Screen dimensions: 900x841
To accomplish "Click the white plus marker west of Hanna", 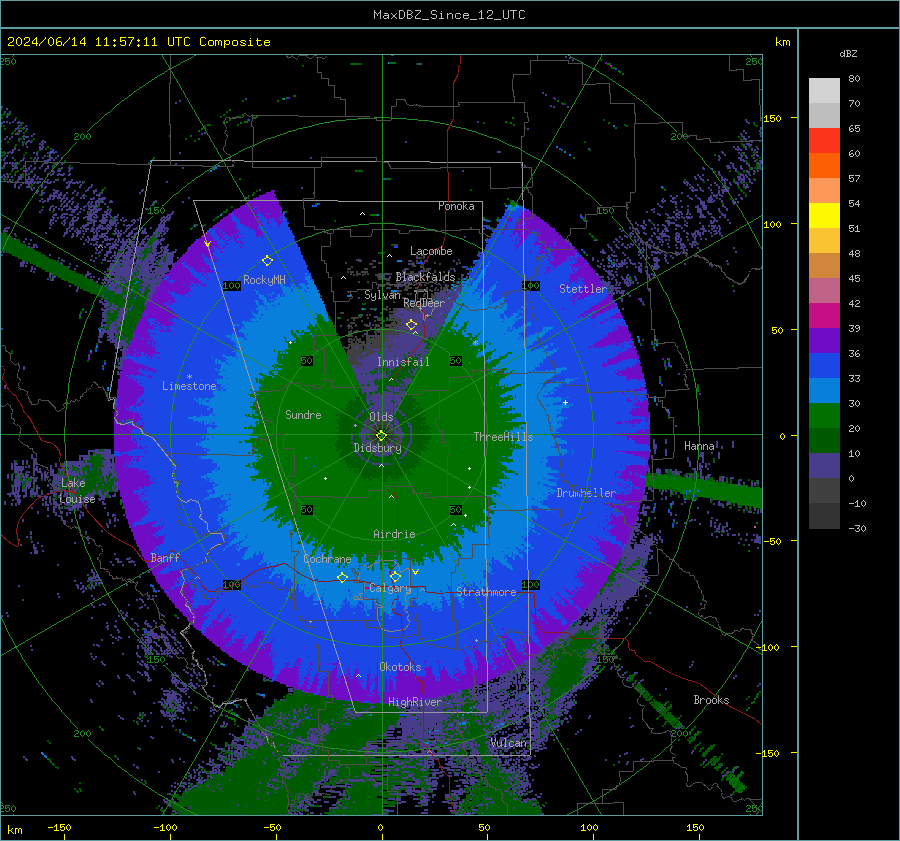I will [565, 402].
